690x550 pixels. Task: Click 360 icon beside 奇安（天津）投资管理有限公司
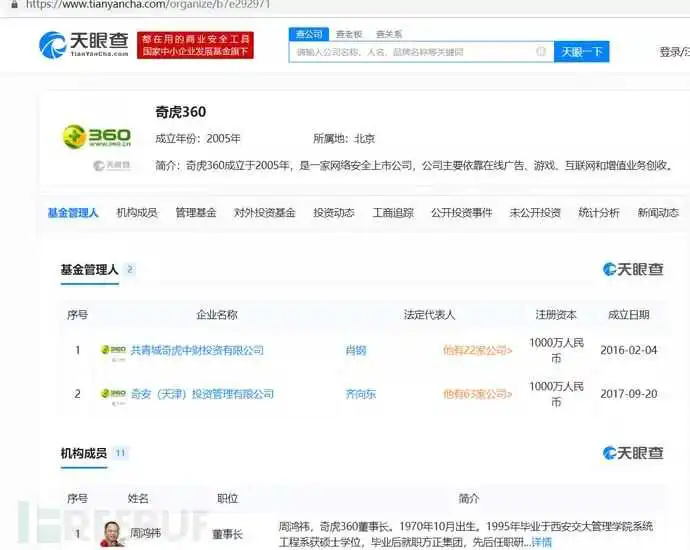pos(114,394)
